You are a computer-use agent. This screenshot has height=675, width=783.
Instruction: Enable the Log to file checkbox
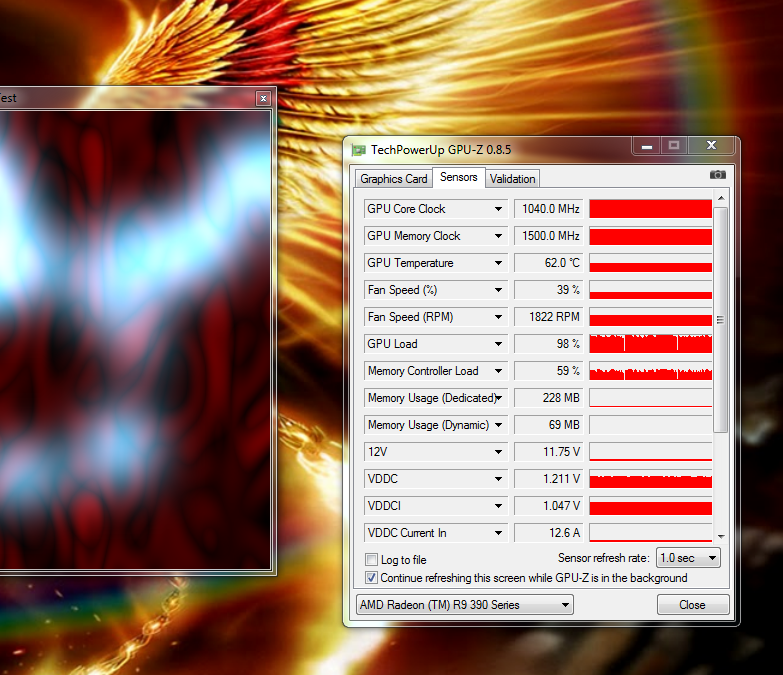point(371,559)
